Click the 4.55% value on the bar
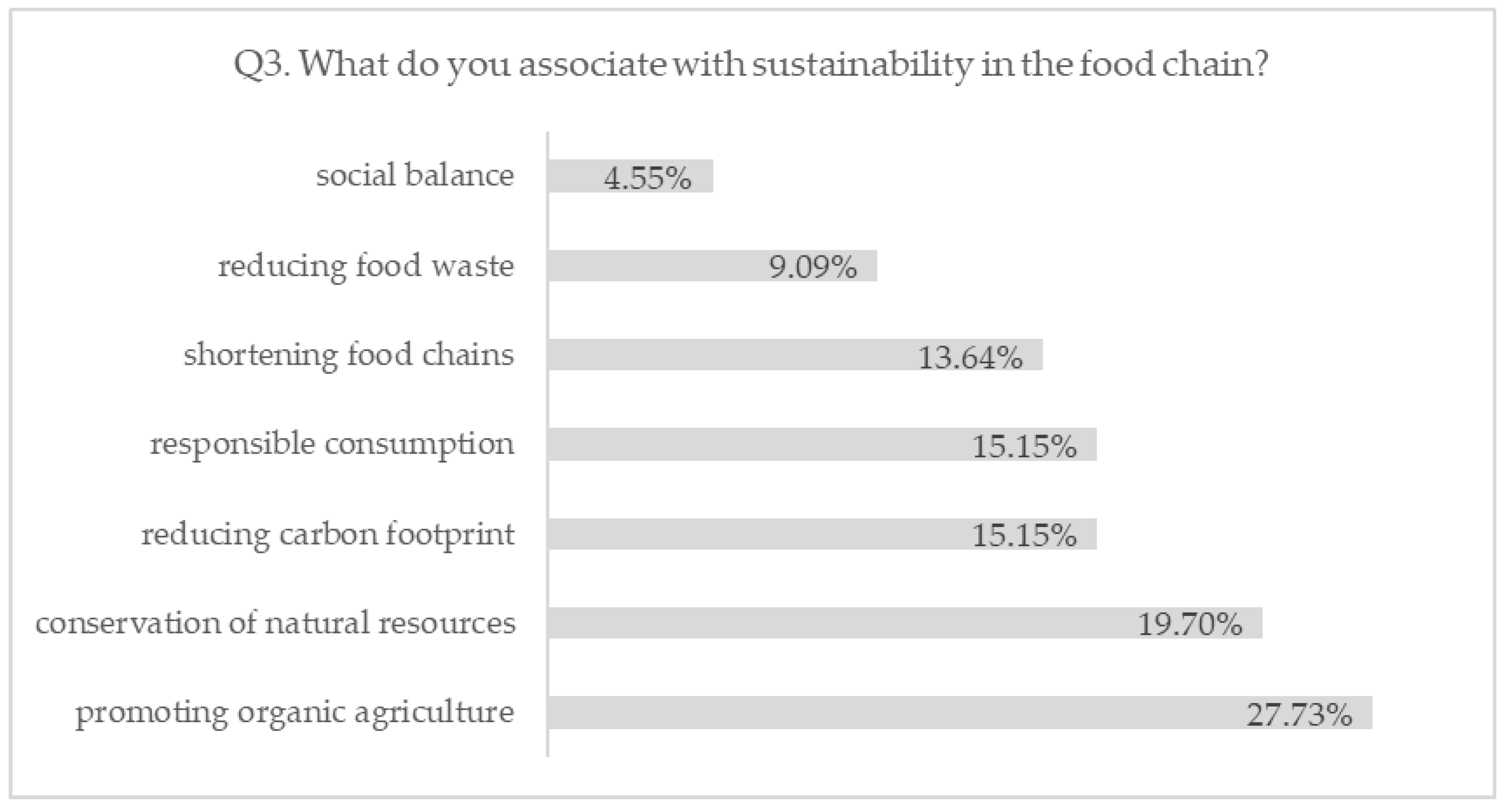 [x=648, y=177]
